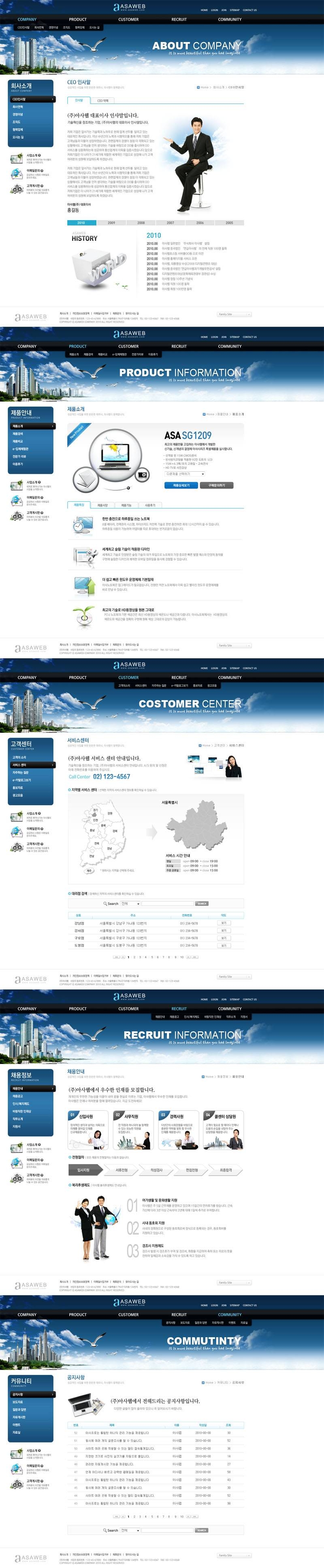Open the product option dropdown under ASA SG1209
The height and width of the screenshot is (1568, 324).
185,474
